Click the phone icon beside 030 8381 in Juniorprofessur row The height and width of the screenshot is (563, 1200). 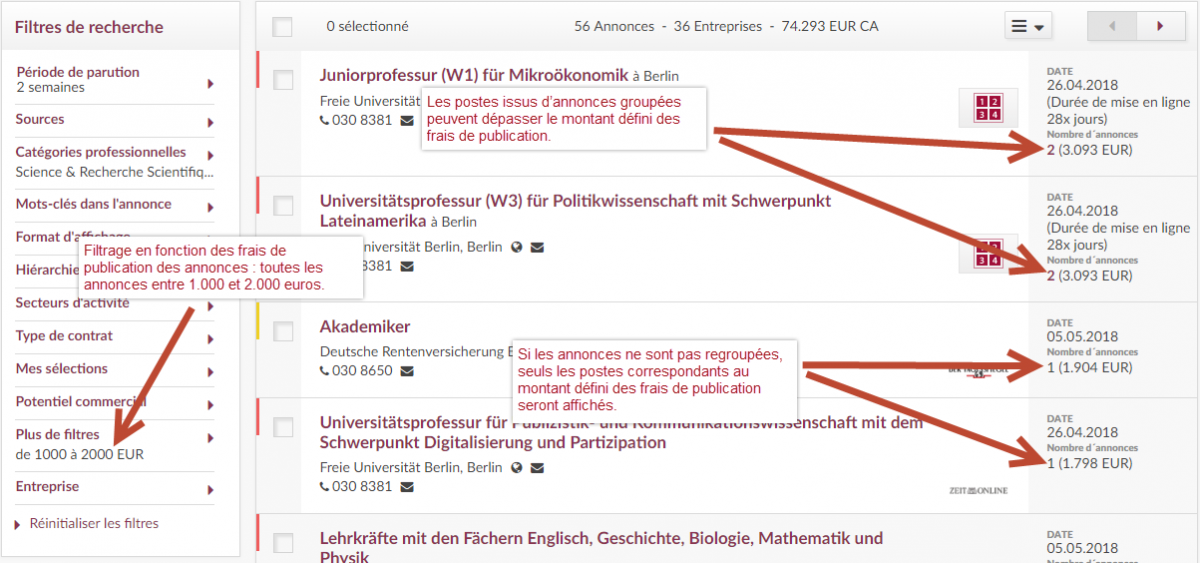[324, 121]
